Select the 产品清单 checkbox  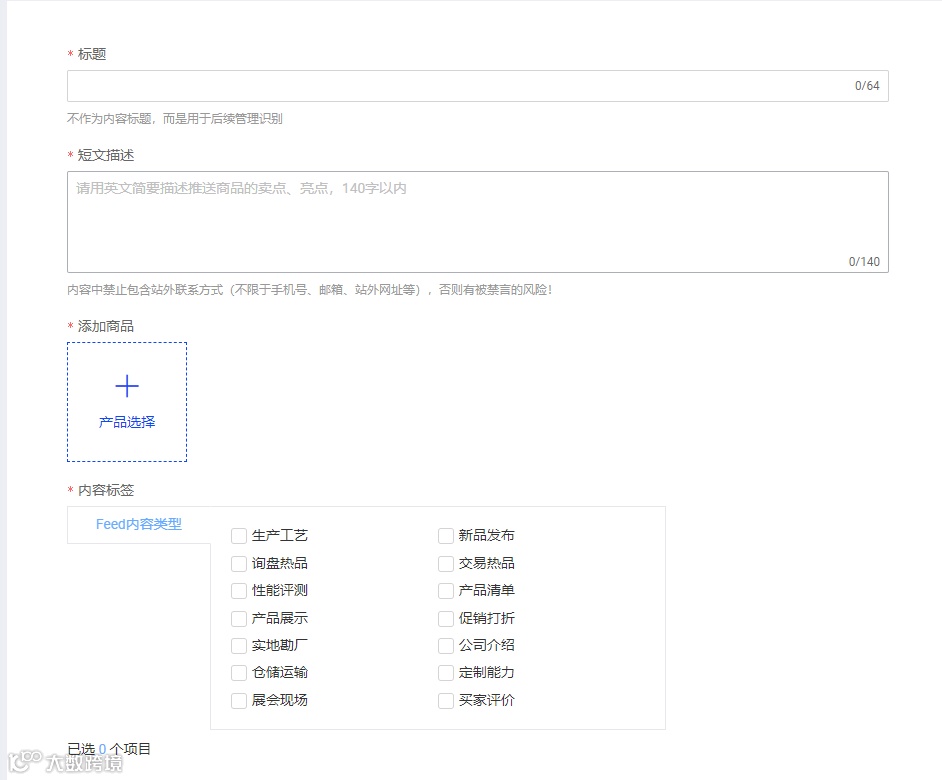pos(446,590)
